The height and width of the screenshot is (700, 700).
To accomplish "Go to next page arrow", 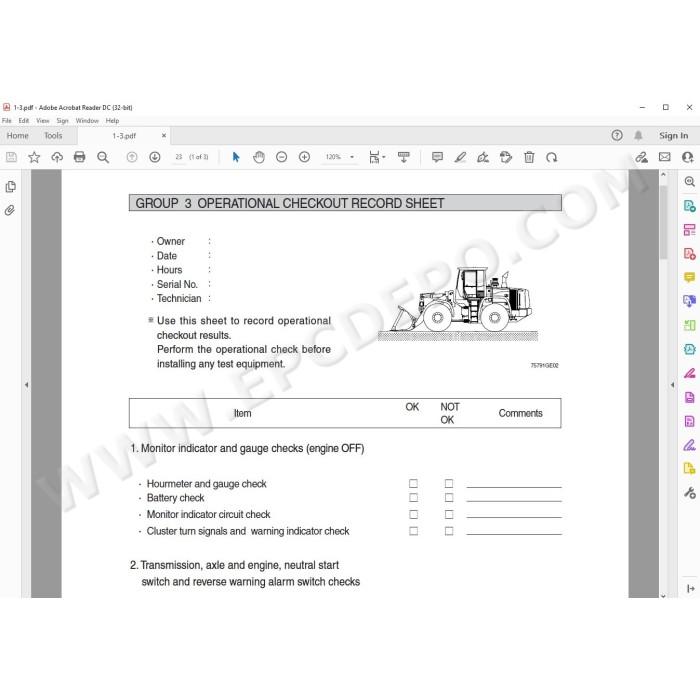I will click(154, 157).
